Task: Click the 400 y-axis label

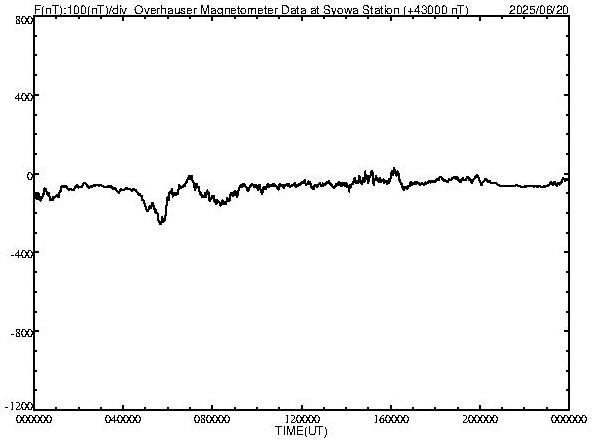Action: pyautogui.click(x=24, y=97)
